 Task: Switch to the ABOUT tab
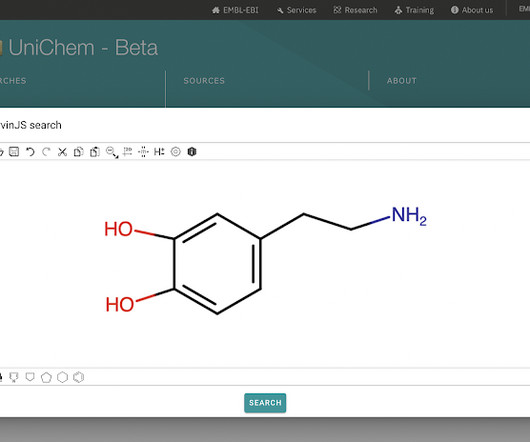[402, 81]
